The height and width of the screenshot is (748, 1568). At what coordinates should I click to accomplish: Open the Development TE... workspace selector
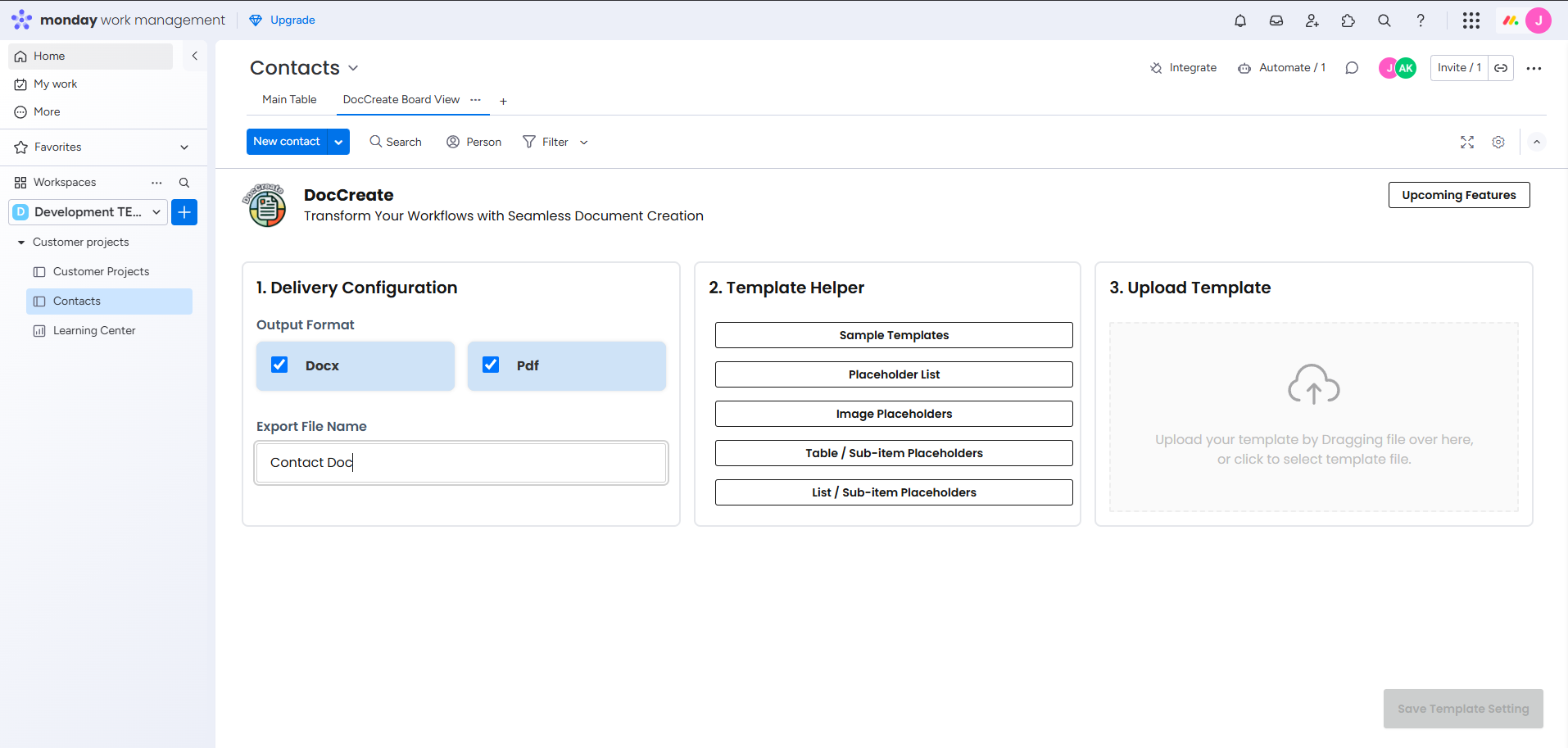pos(88,212)
